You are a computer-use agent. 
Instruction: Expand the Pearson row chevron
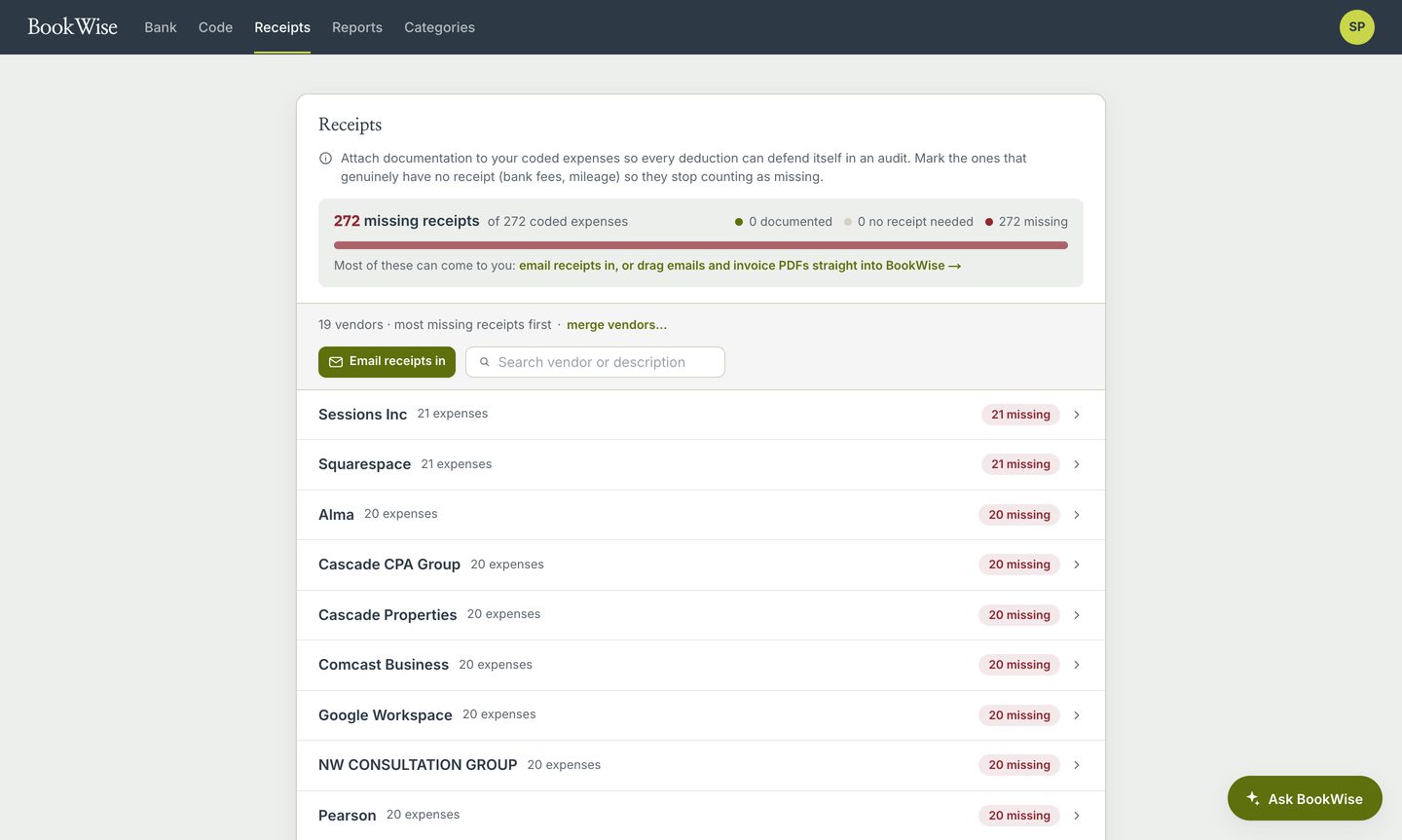(1077, 816)
